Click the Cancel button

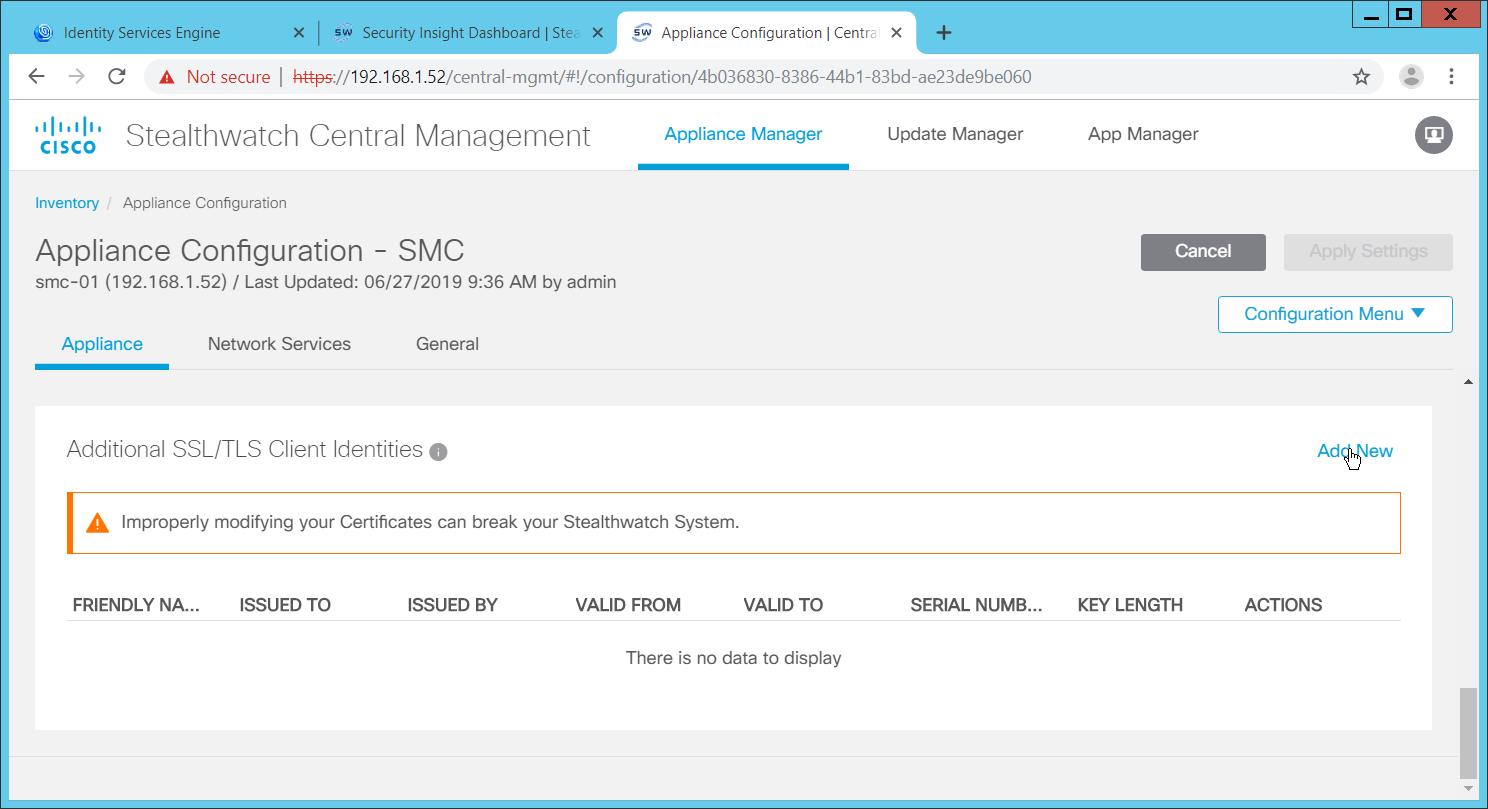pos(1203,252)
